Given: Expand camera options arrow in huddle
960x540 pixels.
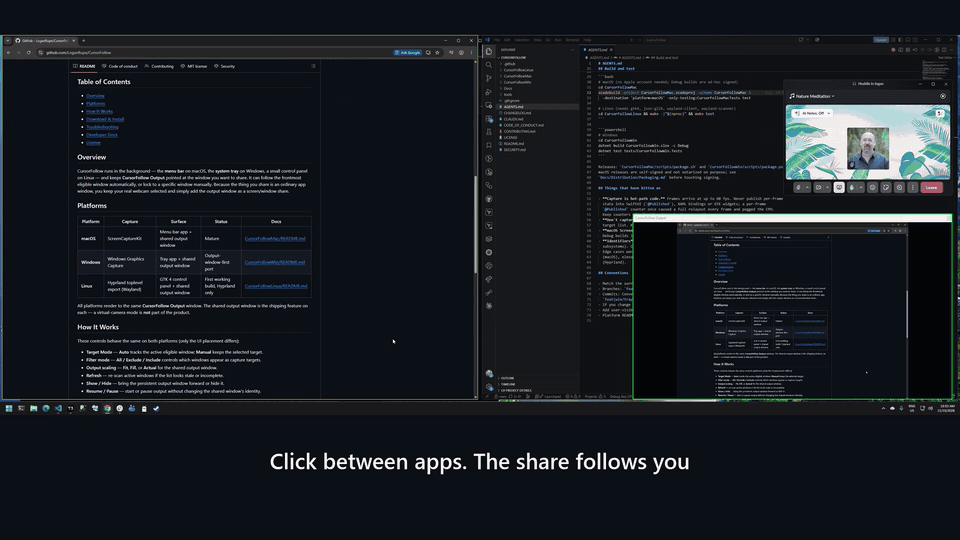Looking at the screenshot, I should point(827,187).
